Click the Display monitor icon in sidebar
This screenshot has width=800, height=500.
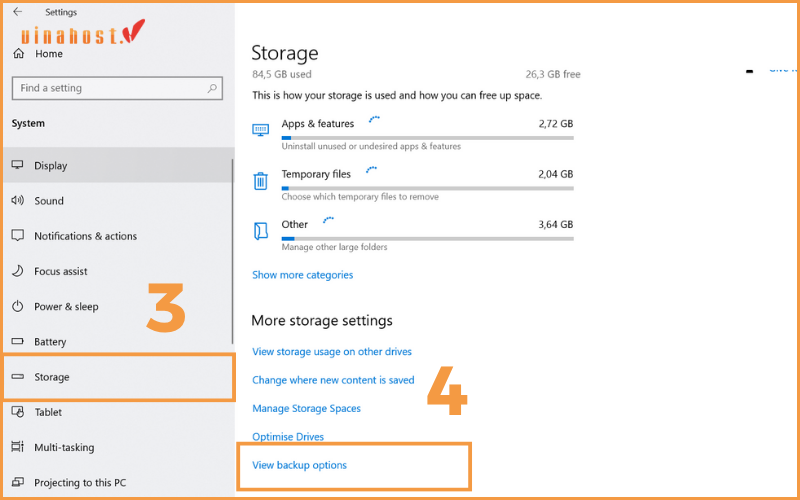click(x=17, y=166)
